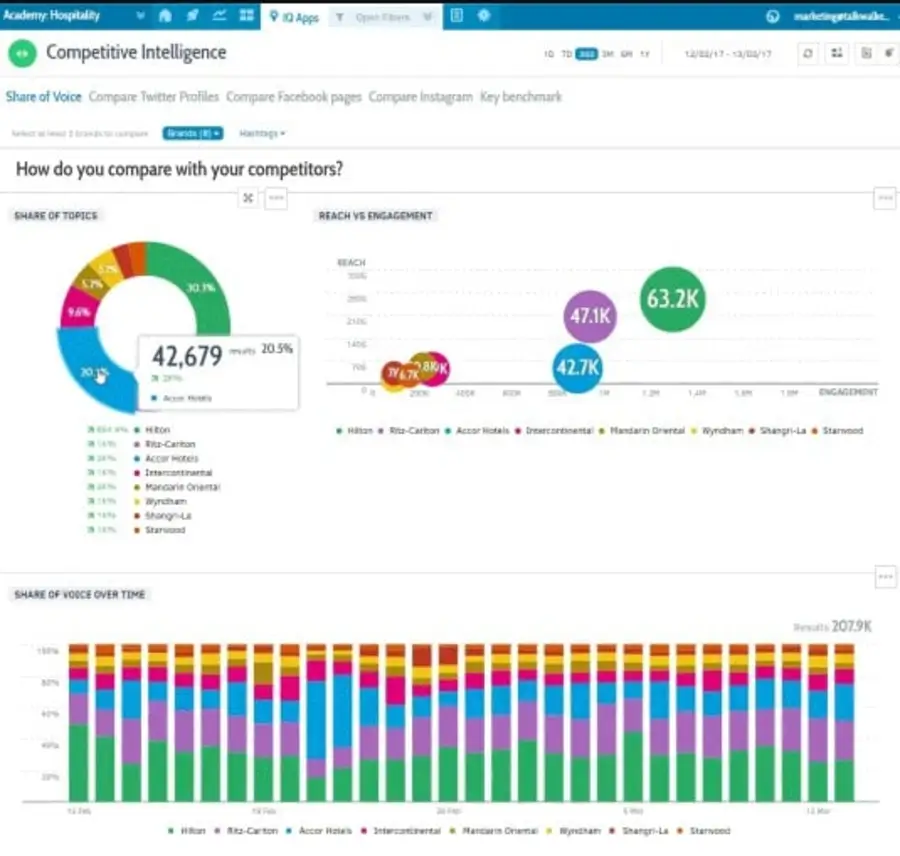Click the rocket icon in top bar
Image resolution: width=900 pixels, height=856 pixels.
[192, 16]
